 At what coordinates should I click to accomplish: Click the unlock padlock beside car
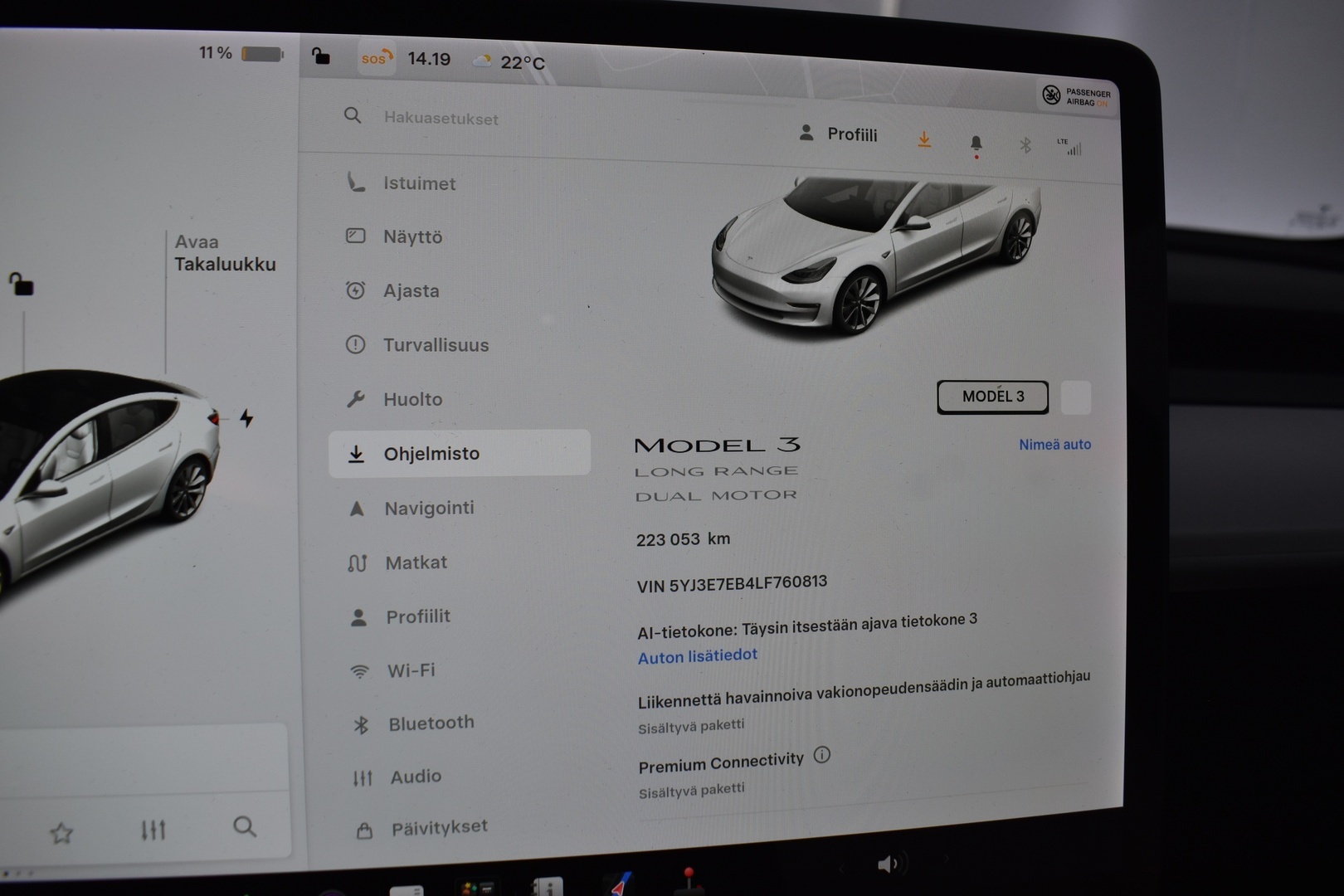pyautogui.click(x=22, y=285)
